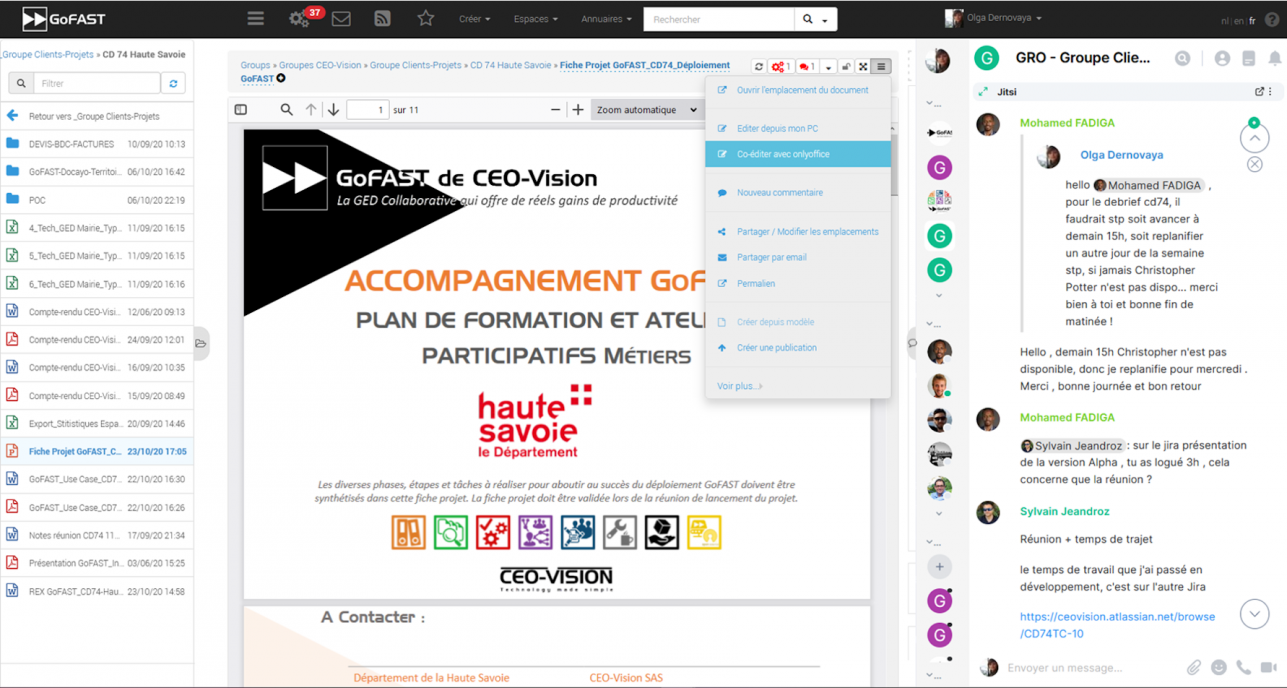This screenshot has height=688, width=1287.
Task: Open the emoji picker in the message bar
Action: point(1220,667)
